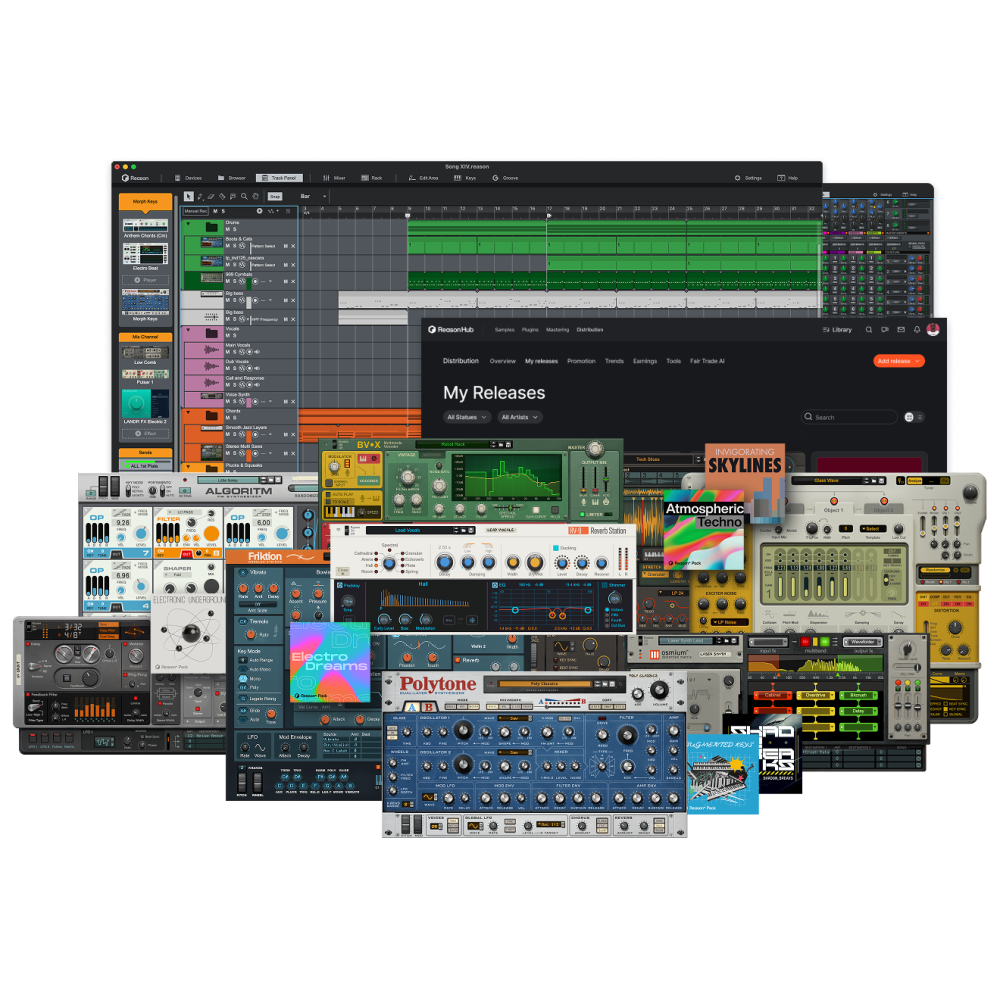Image resolution: width=1000 pixels, height=1000 pixels.
Task: Click the video chat icon in ReasonHub
Action: coord(885,330)
